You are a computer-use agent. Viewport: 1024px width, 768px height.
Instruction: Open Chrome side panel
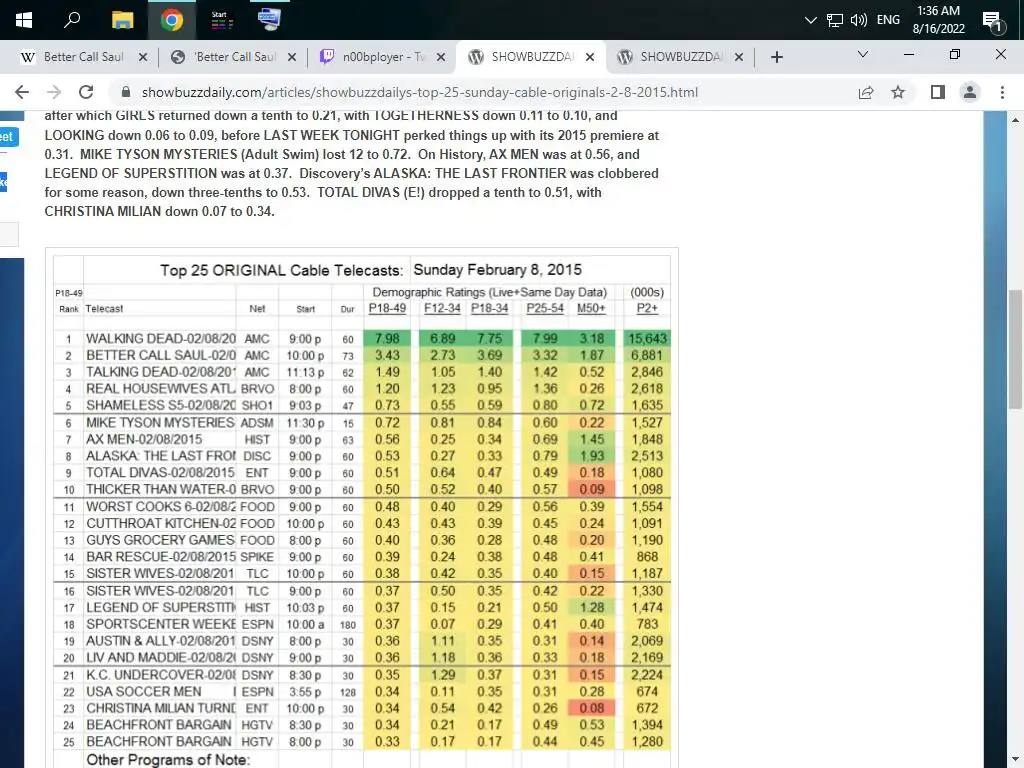click(938, 92)
